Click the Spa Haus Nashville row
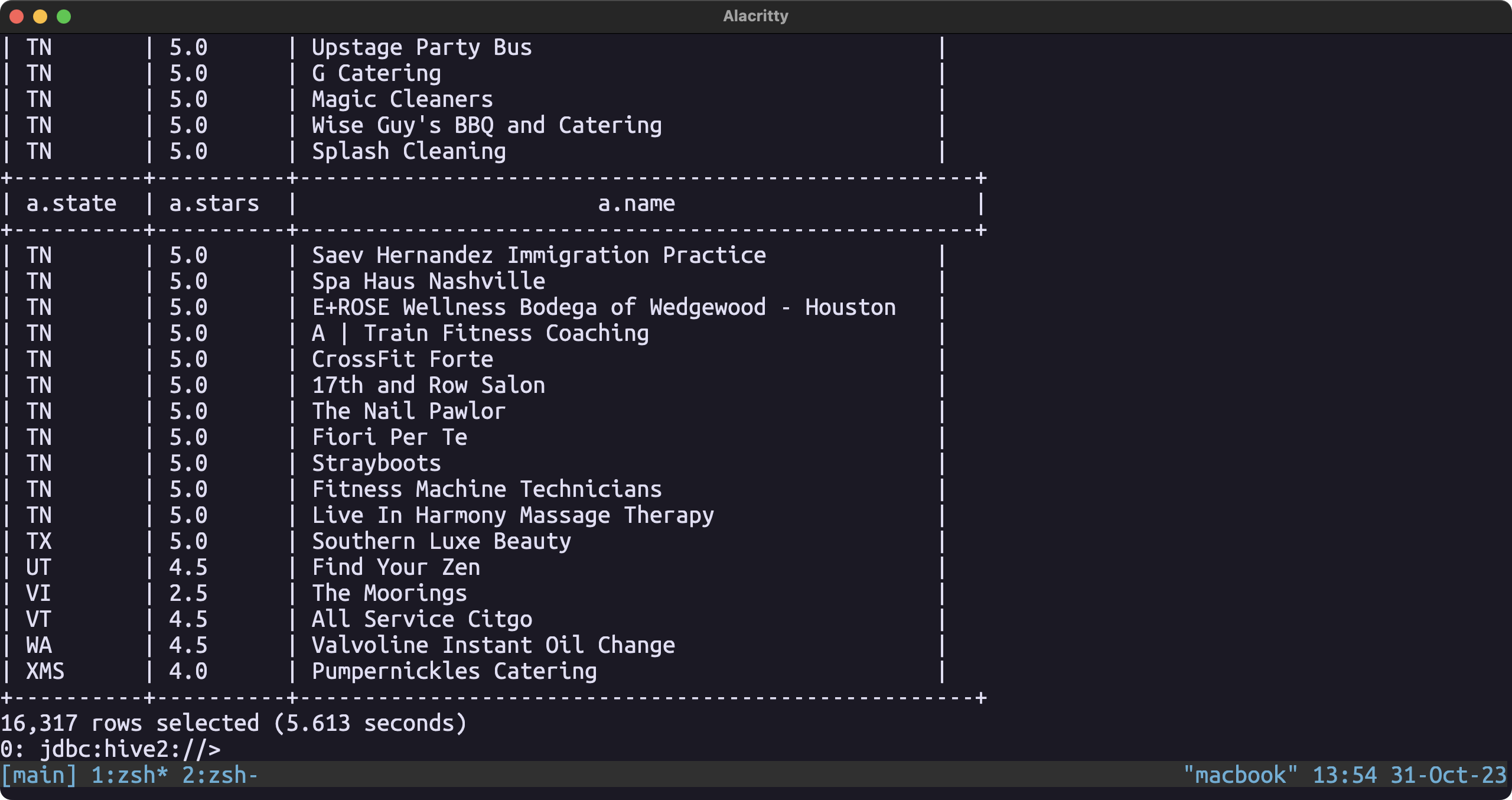 [428, 281]
